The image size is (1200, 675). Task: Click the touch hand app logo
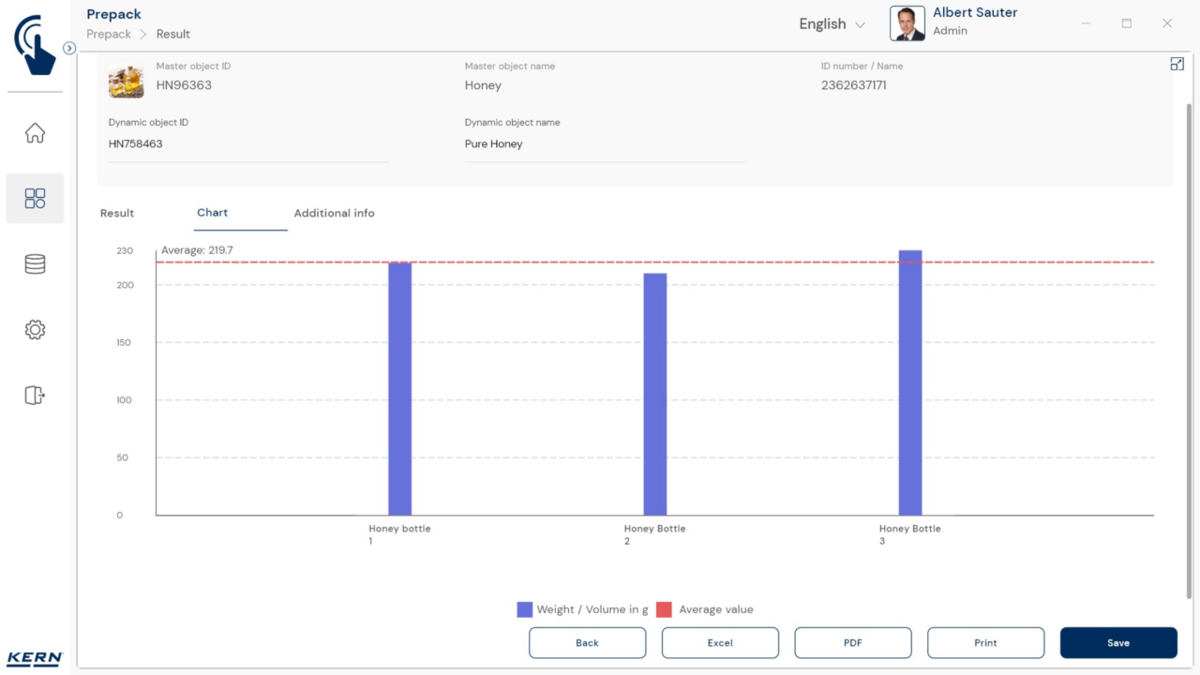[x=35, y=45]
